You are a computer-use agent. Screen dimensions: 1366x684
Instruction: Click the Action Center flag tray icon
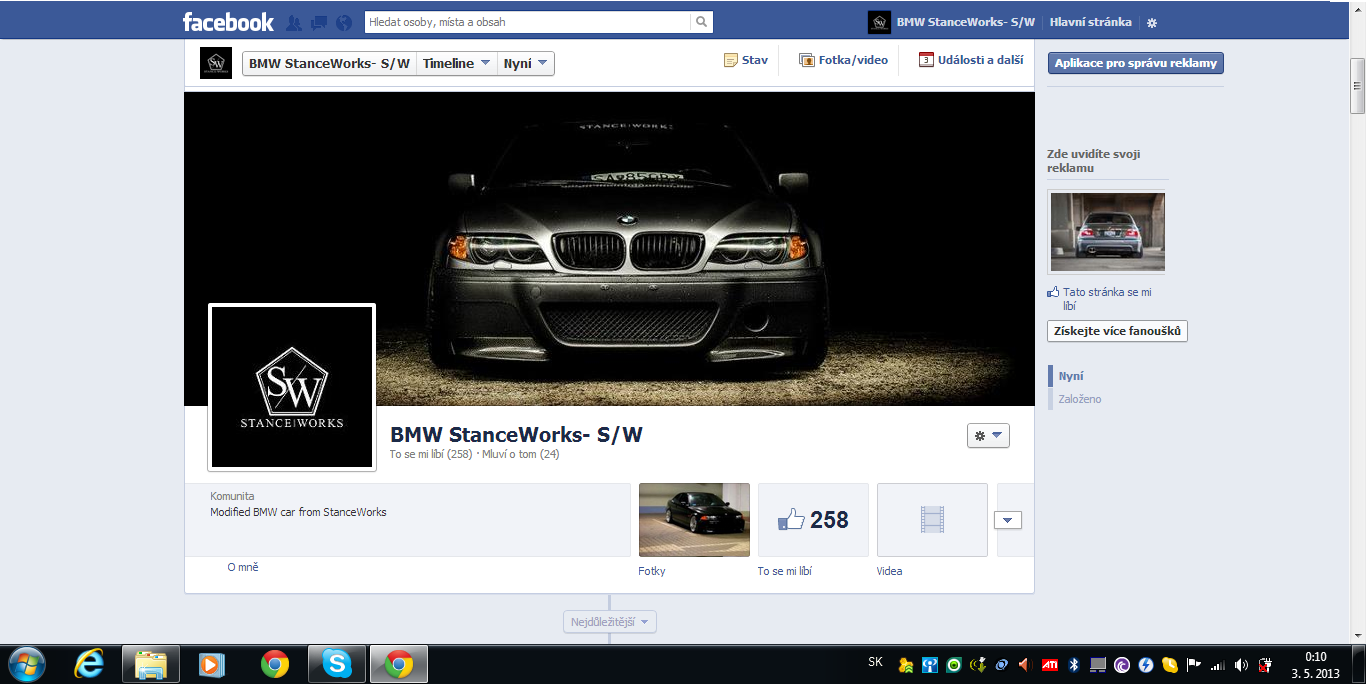pyautogui.click(x=1193, y=664)
